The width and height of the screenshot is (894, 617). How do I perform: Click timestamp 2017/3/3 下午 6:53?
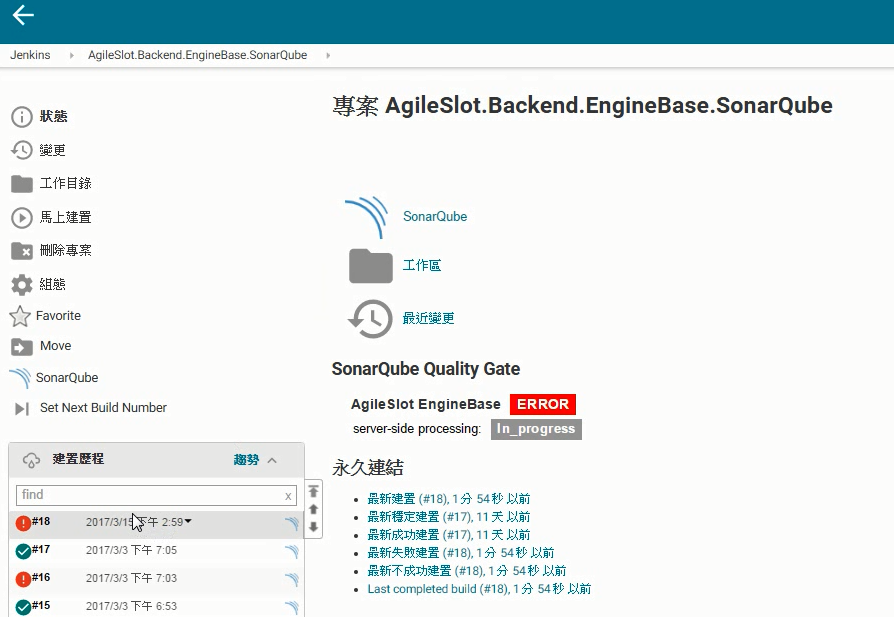[x=131, y=607]
